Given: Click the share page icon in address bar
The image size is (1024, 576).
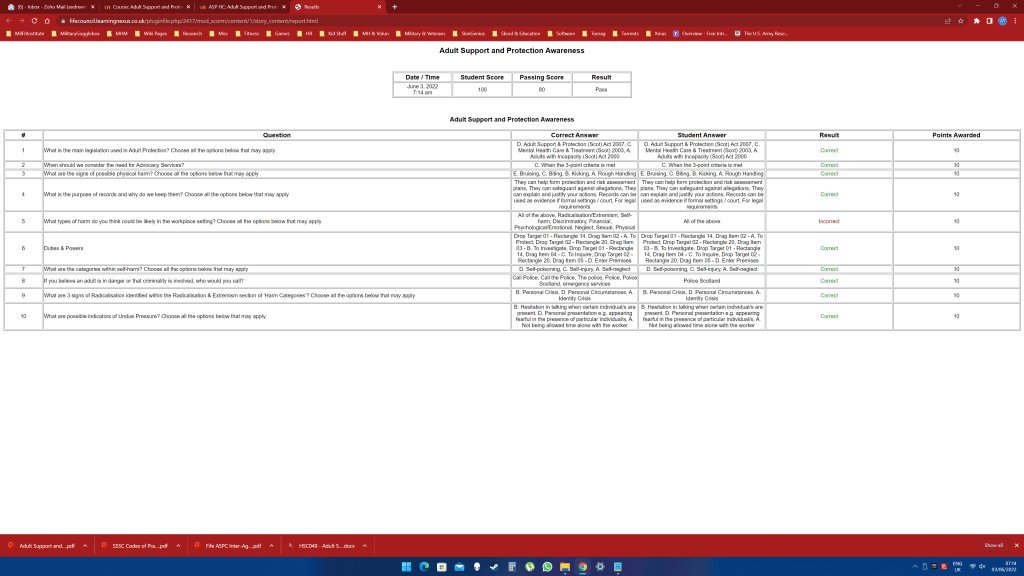Looking at the screenshot, I should pos(947,20).
